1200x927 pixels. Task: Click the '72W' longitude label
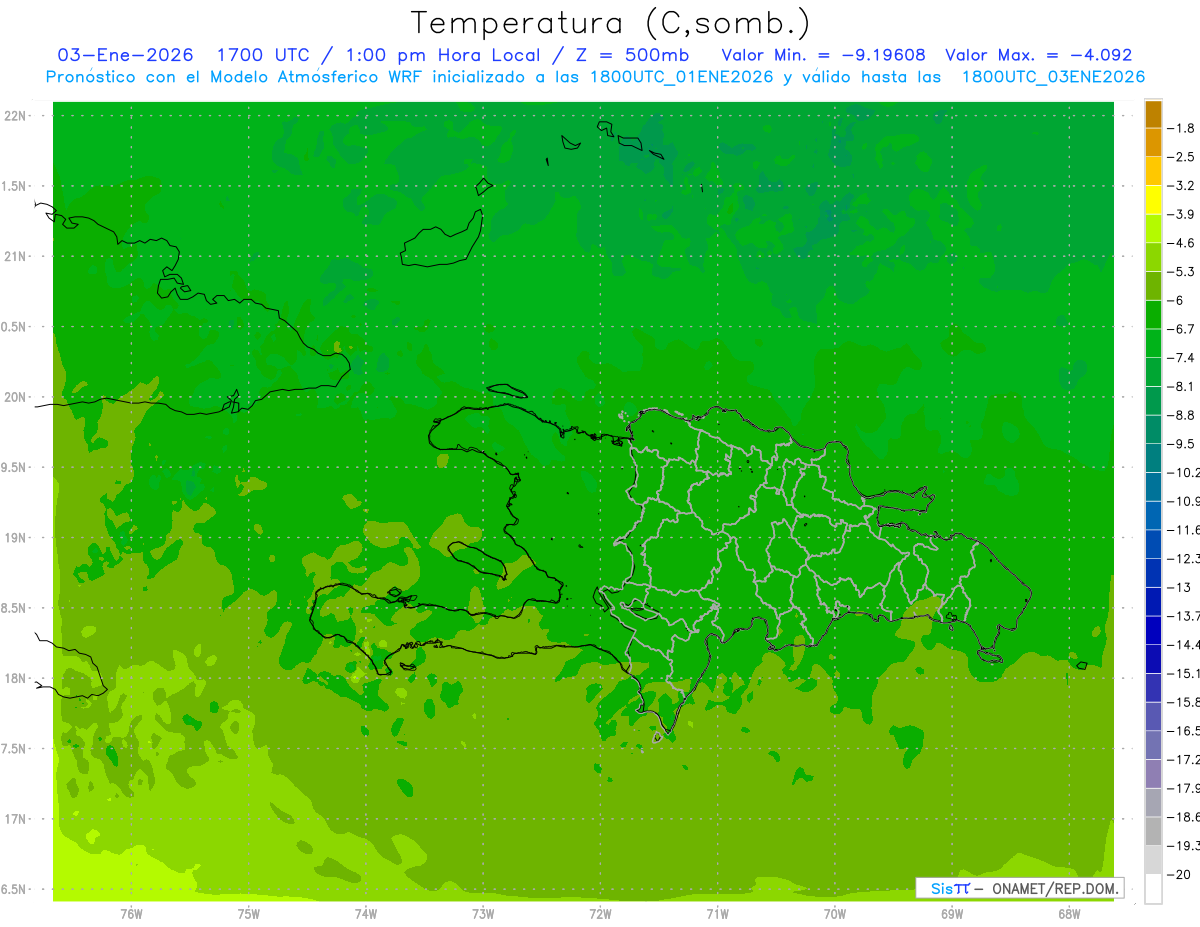click(601, 914)
